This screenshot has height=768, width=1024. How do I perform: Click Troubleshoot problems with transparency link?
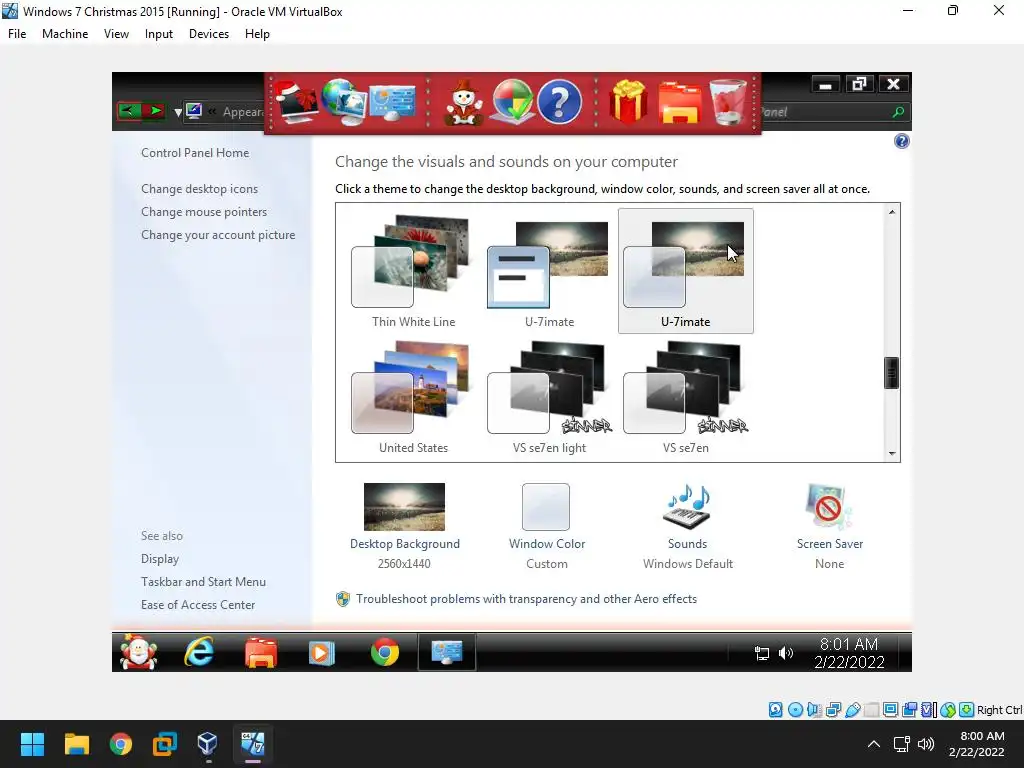coord(526,599)
